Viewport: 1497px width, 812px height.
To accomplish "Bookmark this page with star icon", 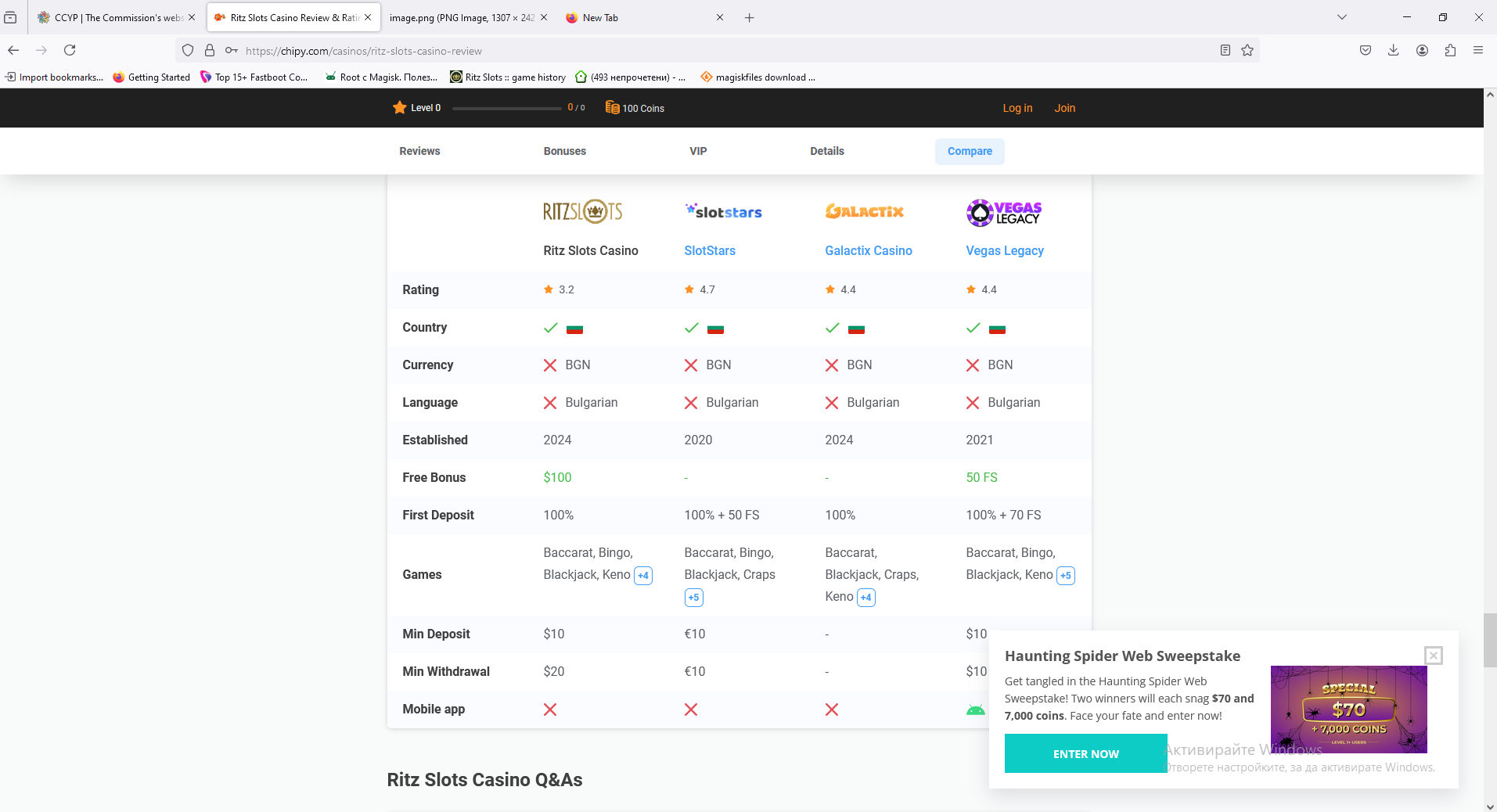I will [x=1247, y=50].
